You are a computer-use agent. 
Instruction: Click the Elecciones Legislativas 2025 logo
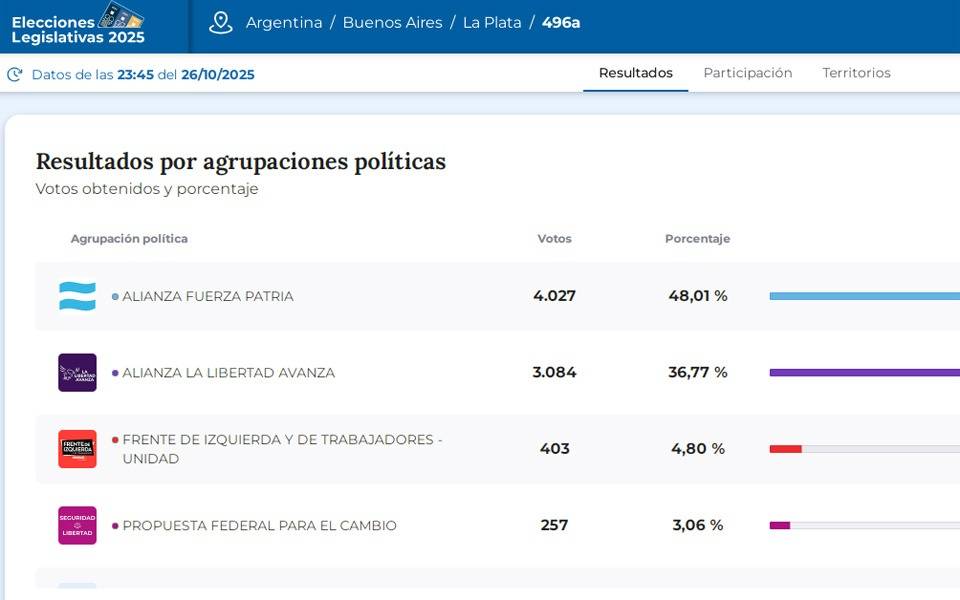[x=78, y=24]
